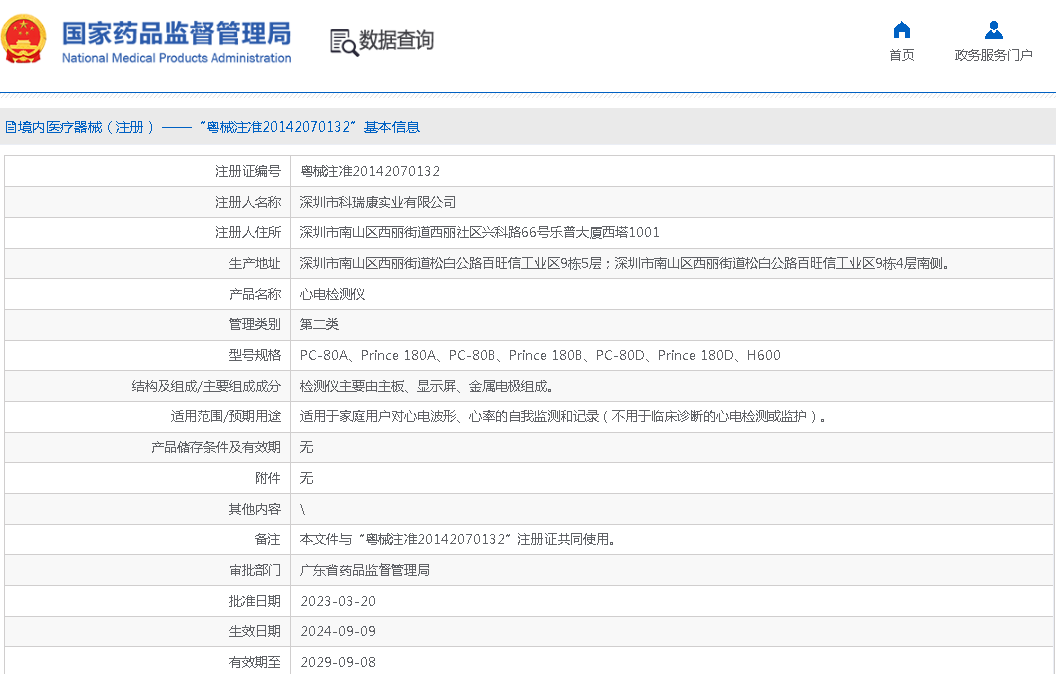Viewport: 1056px width, 674px height.
Task: Click the national emblem logo
Action: [24, 40]
